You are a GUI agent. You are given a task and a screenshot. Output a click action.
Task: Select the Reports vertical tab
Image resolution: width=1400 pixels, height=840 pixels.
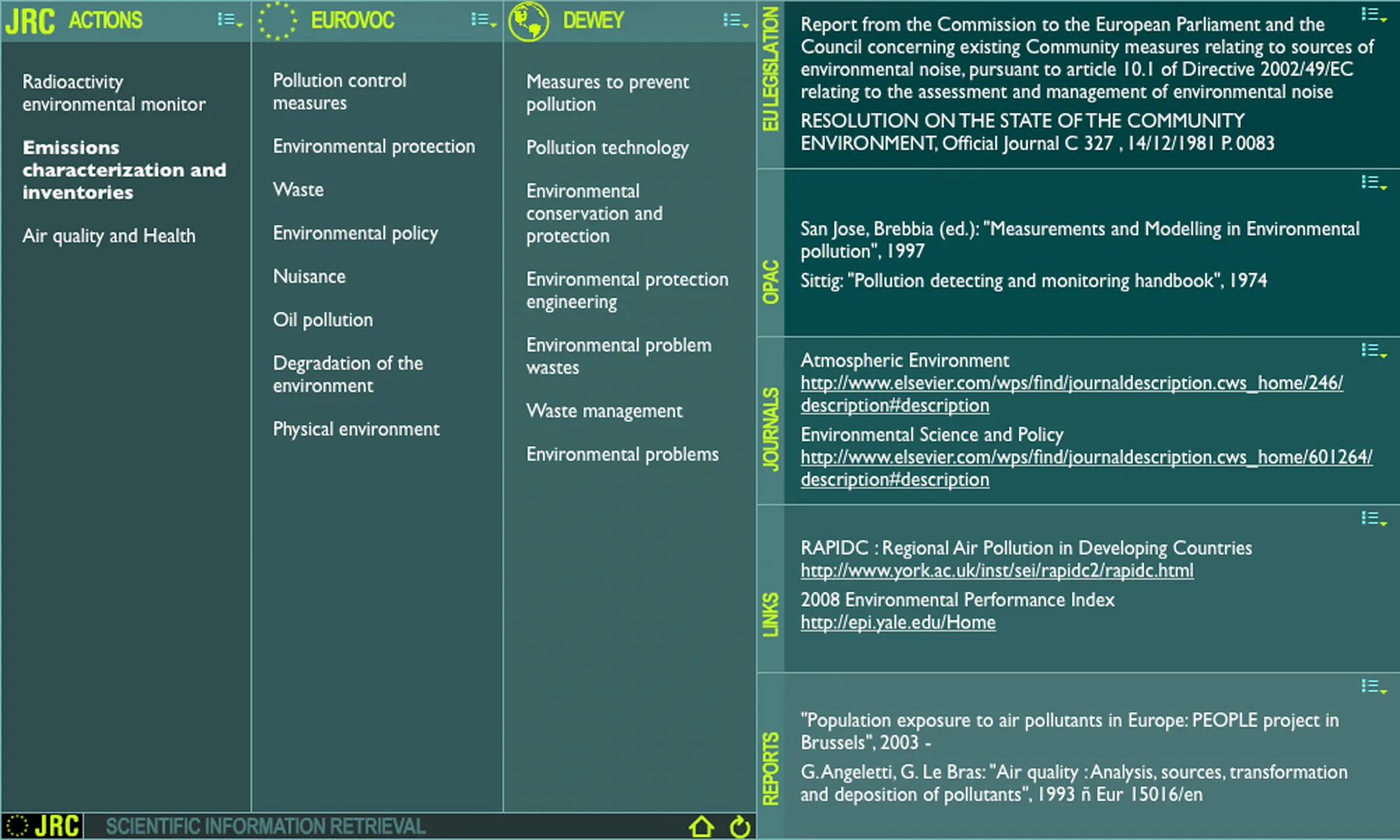click(770, 769)
